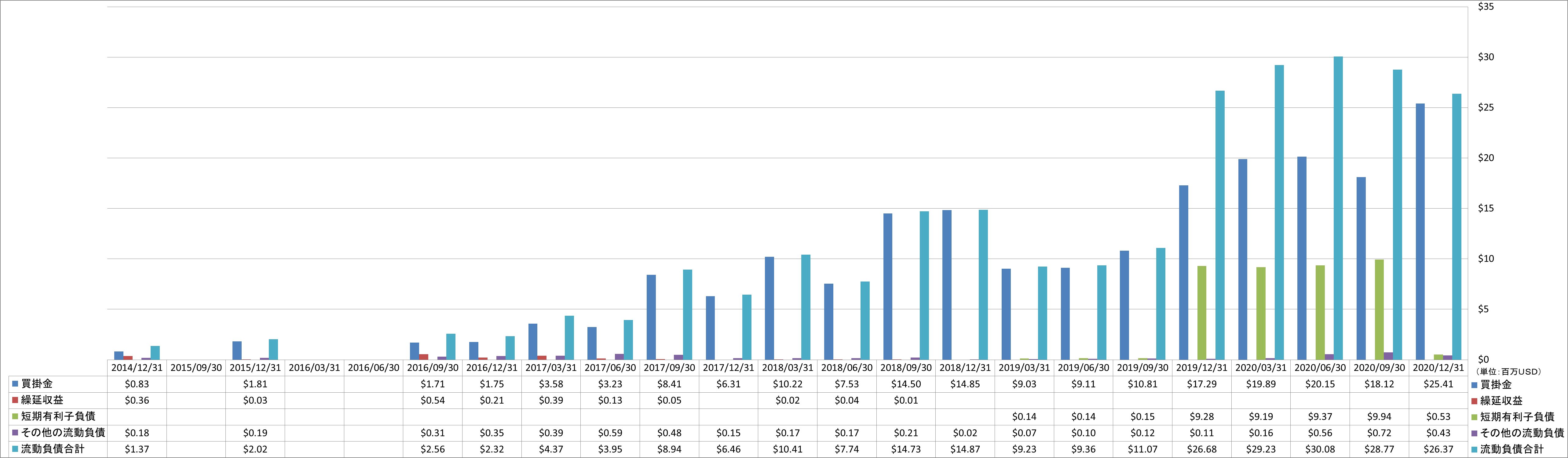The width and height of the screenshot is (1568, 458).
Task: Select the $25.41 買掛金 cell
Action: (1438, 384)
